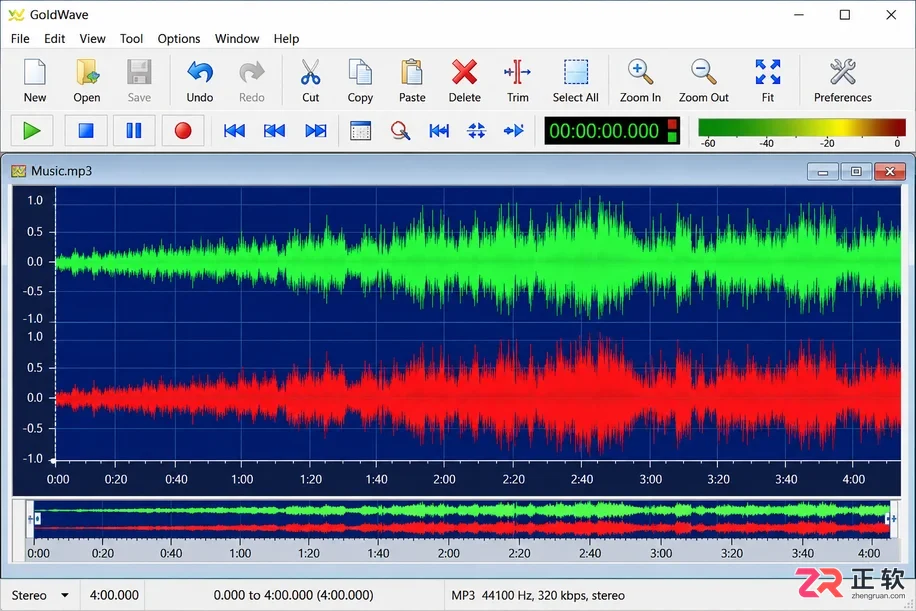
Task: Open the File menu
Action: pyautogui.click(x=20, y=39)
